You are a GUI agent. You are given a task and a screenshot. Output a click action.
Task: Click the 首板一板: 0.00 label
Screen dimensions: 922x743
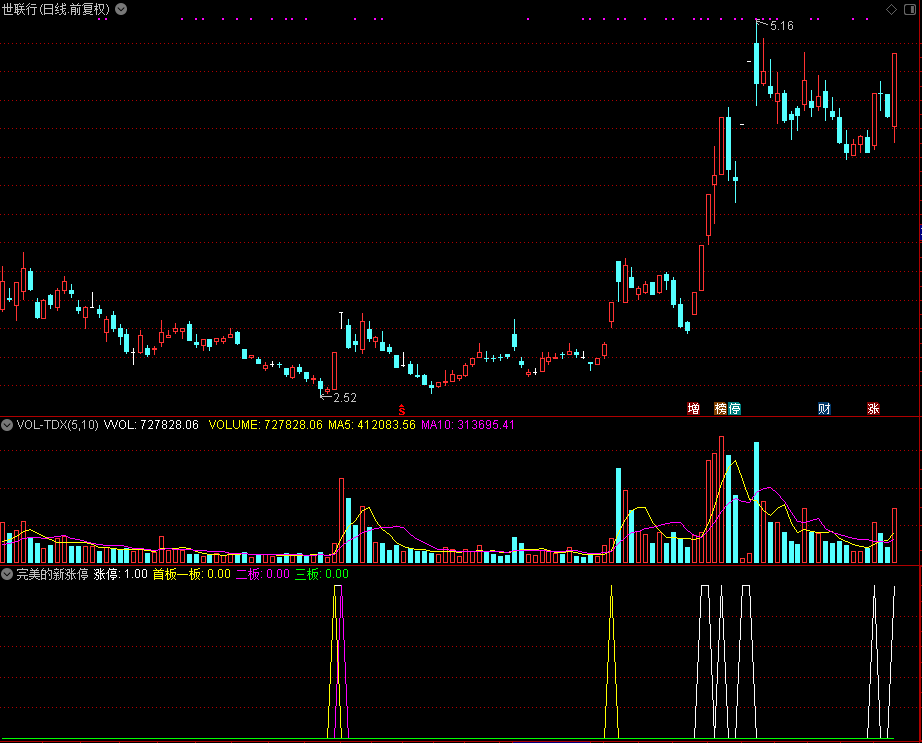(x=192, y=574)
